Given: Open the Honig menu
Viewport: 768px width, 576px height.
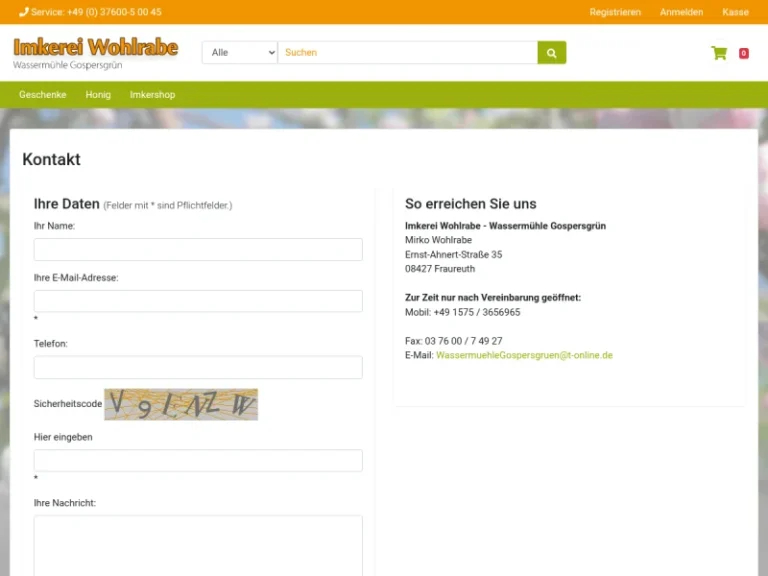Looking at the screenshot, I should [x=98, y=95].
